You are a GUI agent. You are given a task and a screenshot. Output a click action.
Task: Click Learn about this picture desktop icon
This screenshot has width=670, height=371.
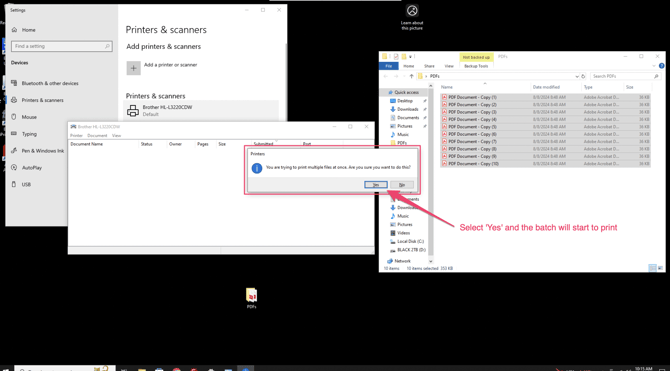pos(412,17)
